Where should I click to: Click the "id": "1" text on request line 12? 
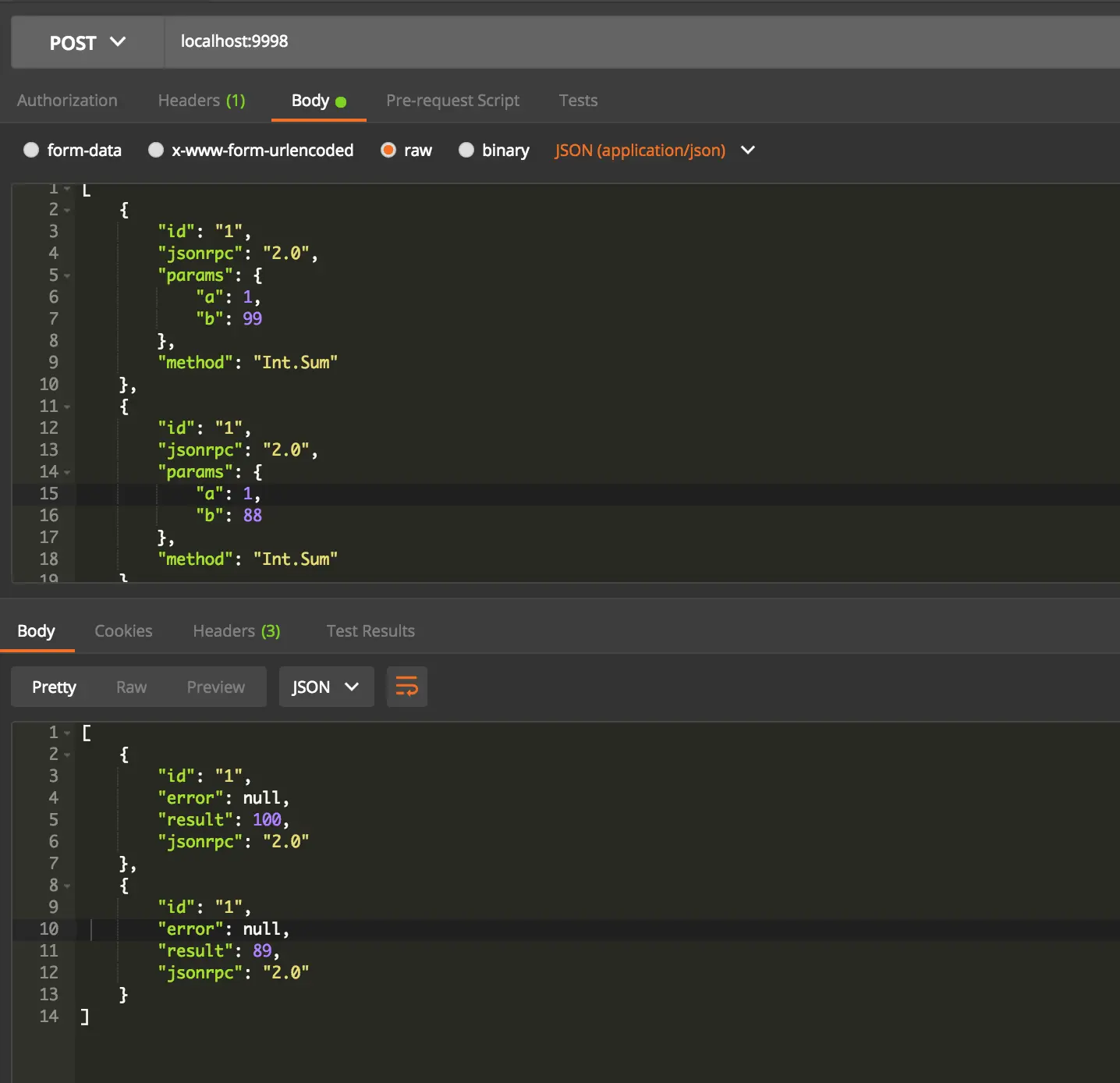[x=204, y=428]
